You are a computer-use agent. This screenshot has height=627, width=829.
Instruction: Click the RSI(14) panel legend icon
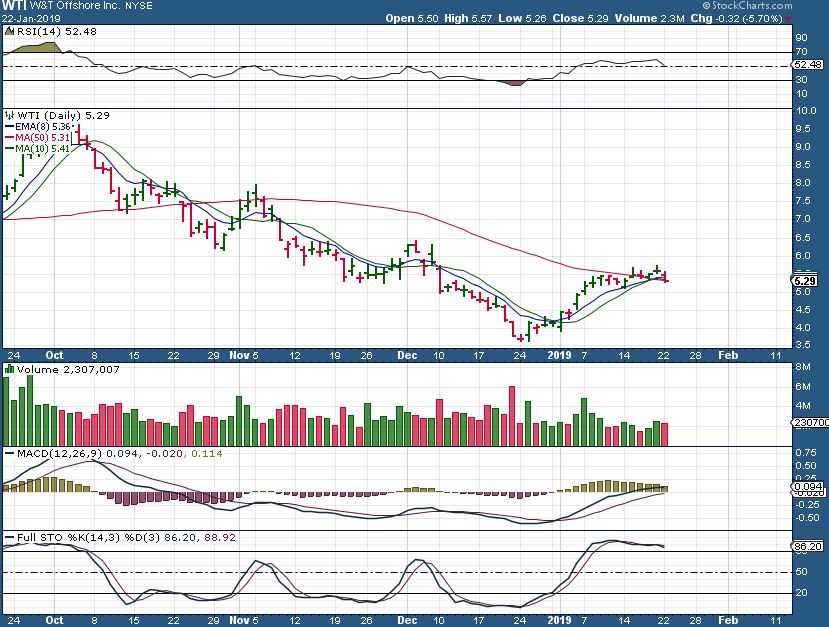[9, 30]
